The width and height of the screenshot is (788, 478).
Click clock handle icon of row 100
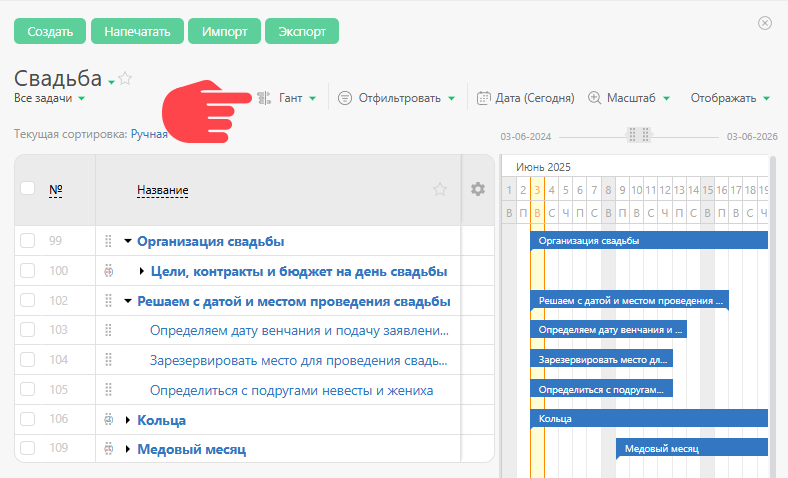pyautogui.click(x=108, y=271)
